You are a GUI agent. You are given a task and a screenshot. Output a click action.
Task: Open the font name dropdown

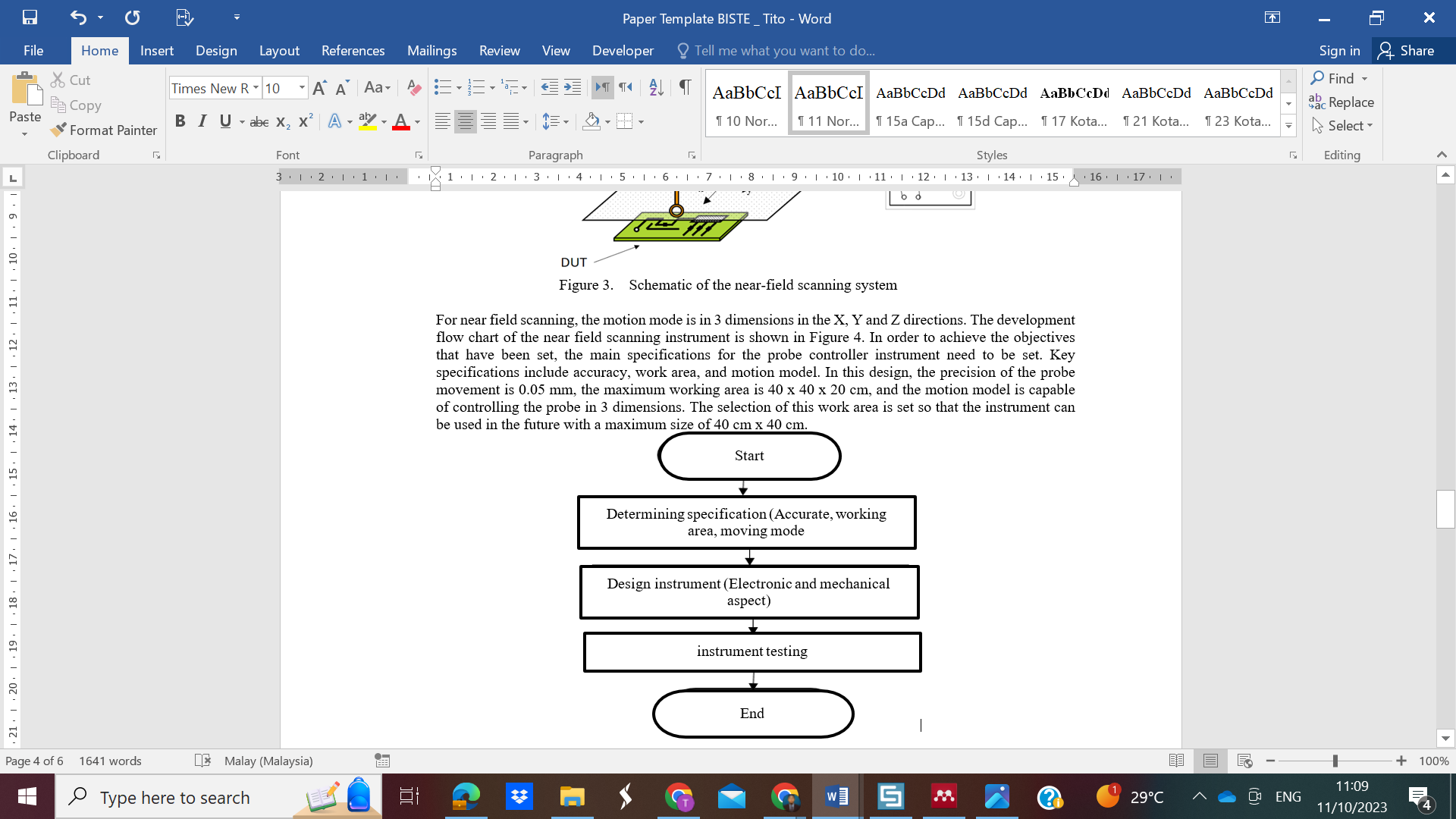click(x=256, y=88)
